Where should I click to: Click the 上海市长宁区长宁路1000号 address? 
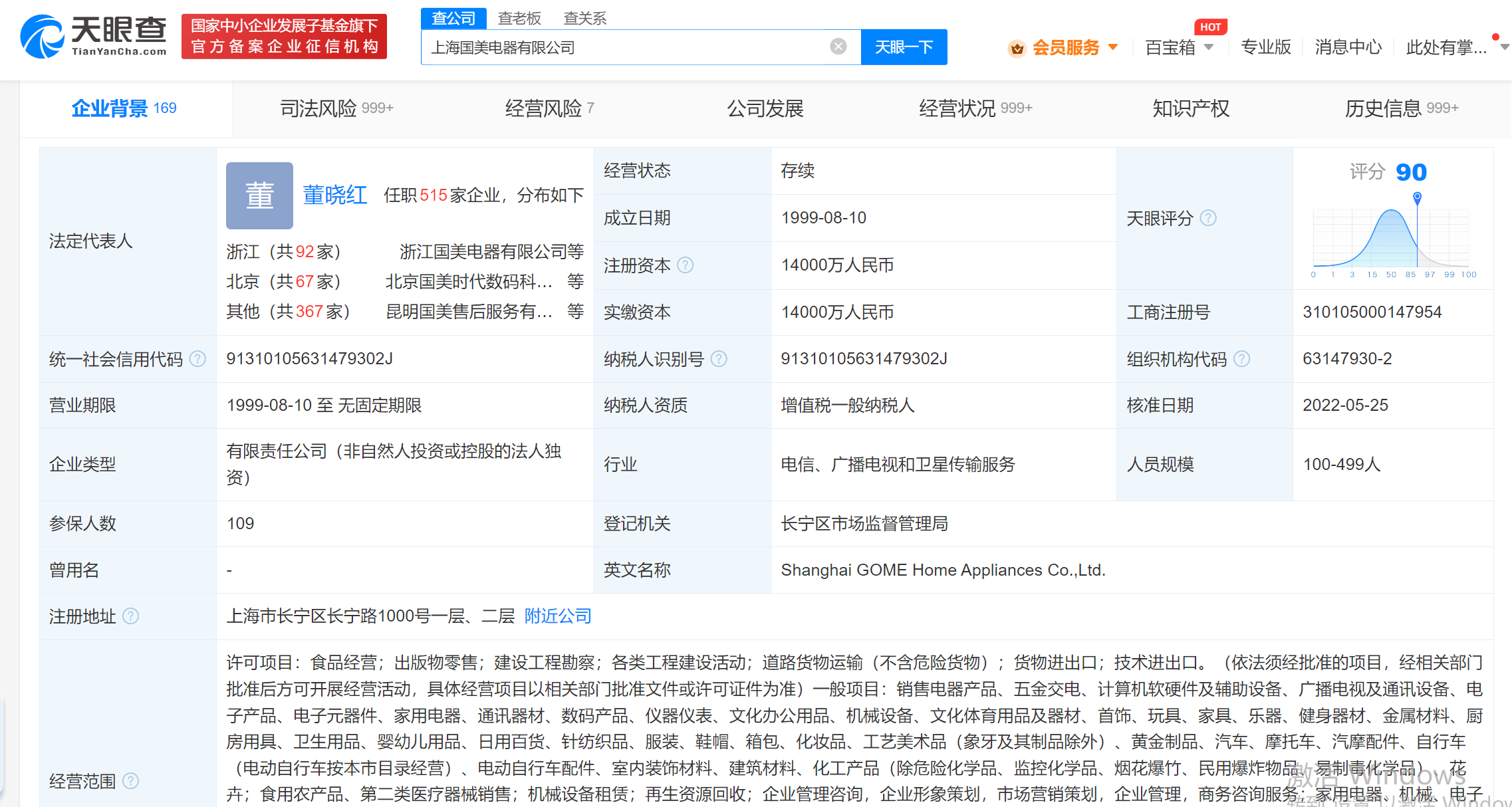pos(370,616)
